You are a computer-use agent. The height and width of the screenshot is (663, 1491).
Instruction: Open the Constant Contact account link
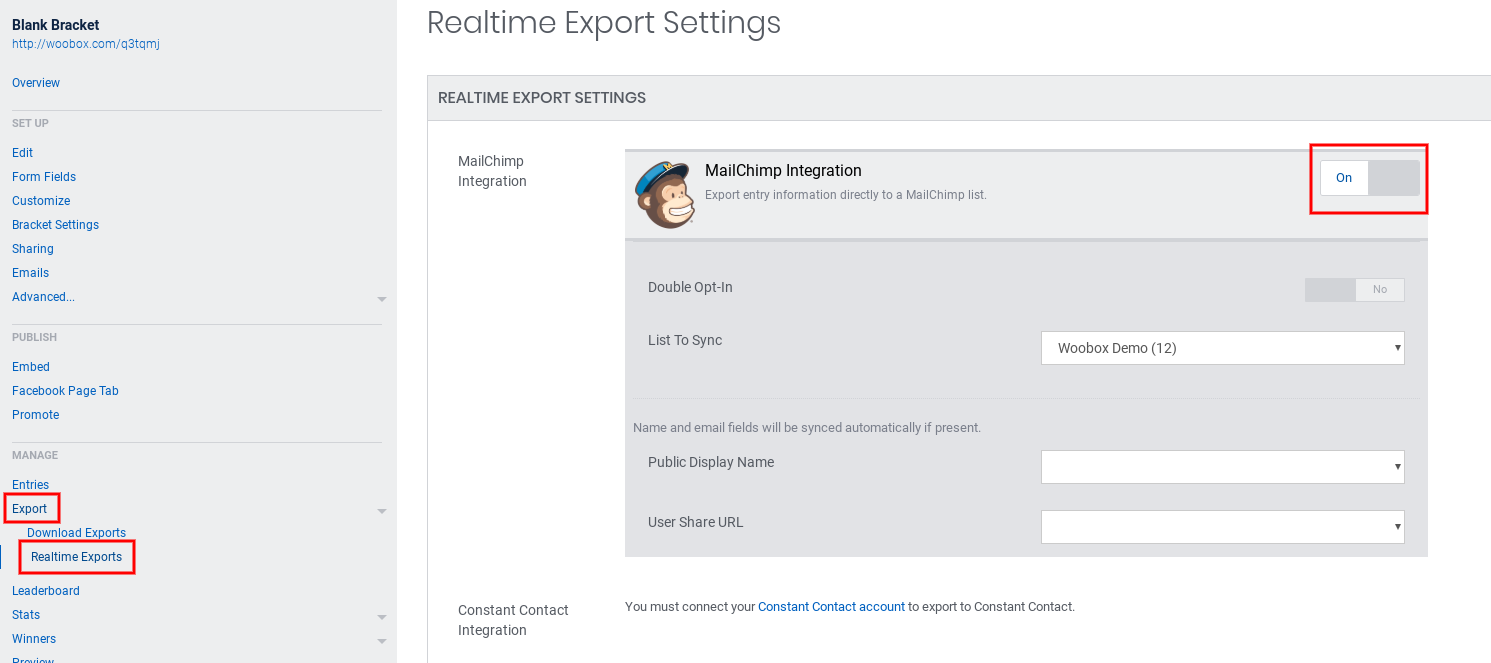point(831,607)
